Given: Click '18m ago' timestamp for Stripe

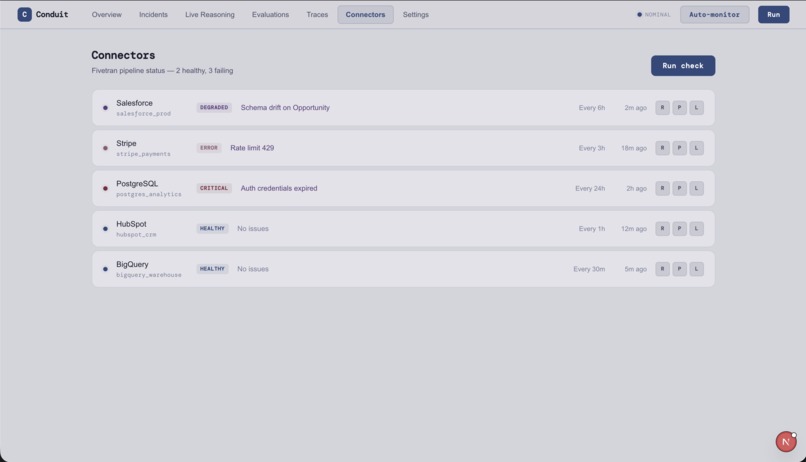Looking at the screenshot, I should click(x=634, y=148).
